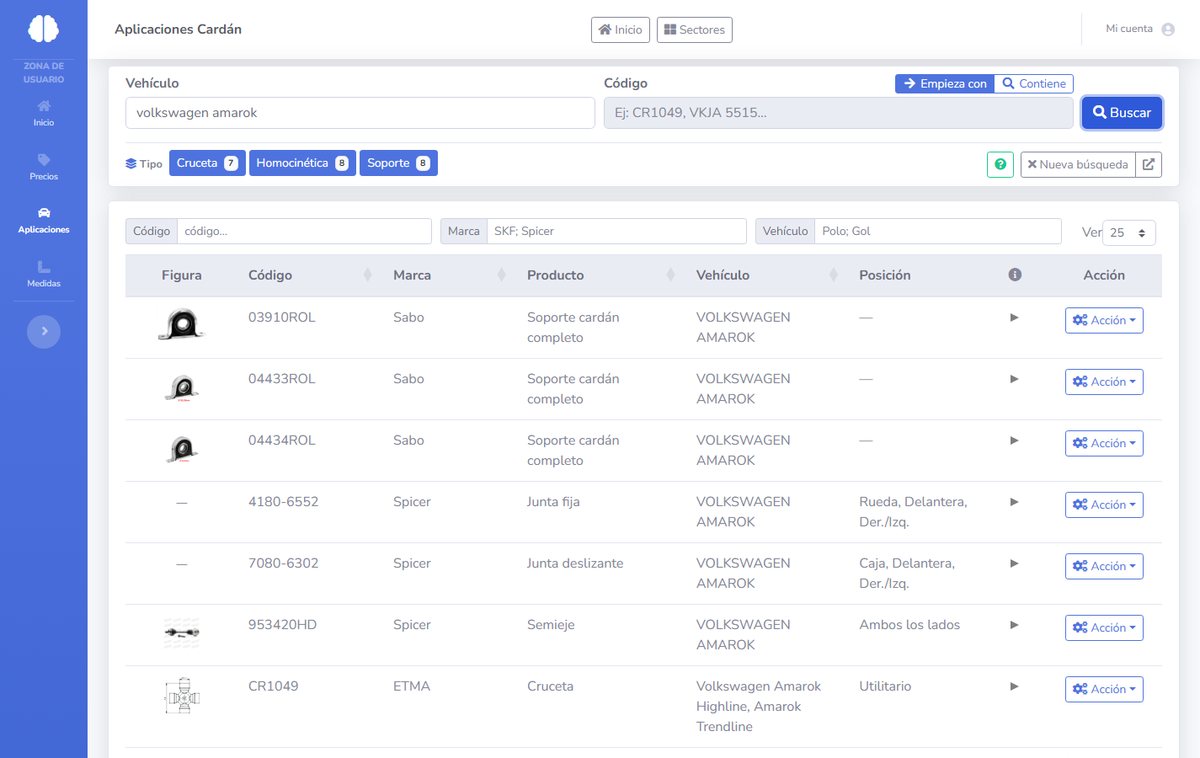Screen dimensions: 1200x758
Task: Go to Precios in the sidebar
Action: click(x=43, y=167)
